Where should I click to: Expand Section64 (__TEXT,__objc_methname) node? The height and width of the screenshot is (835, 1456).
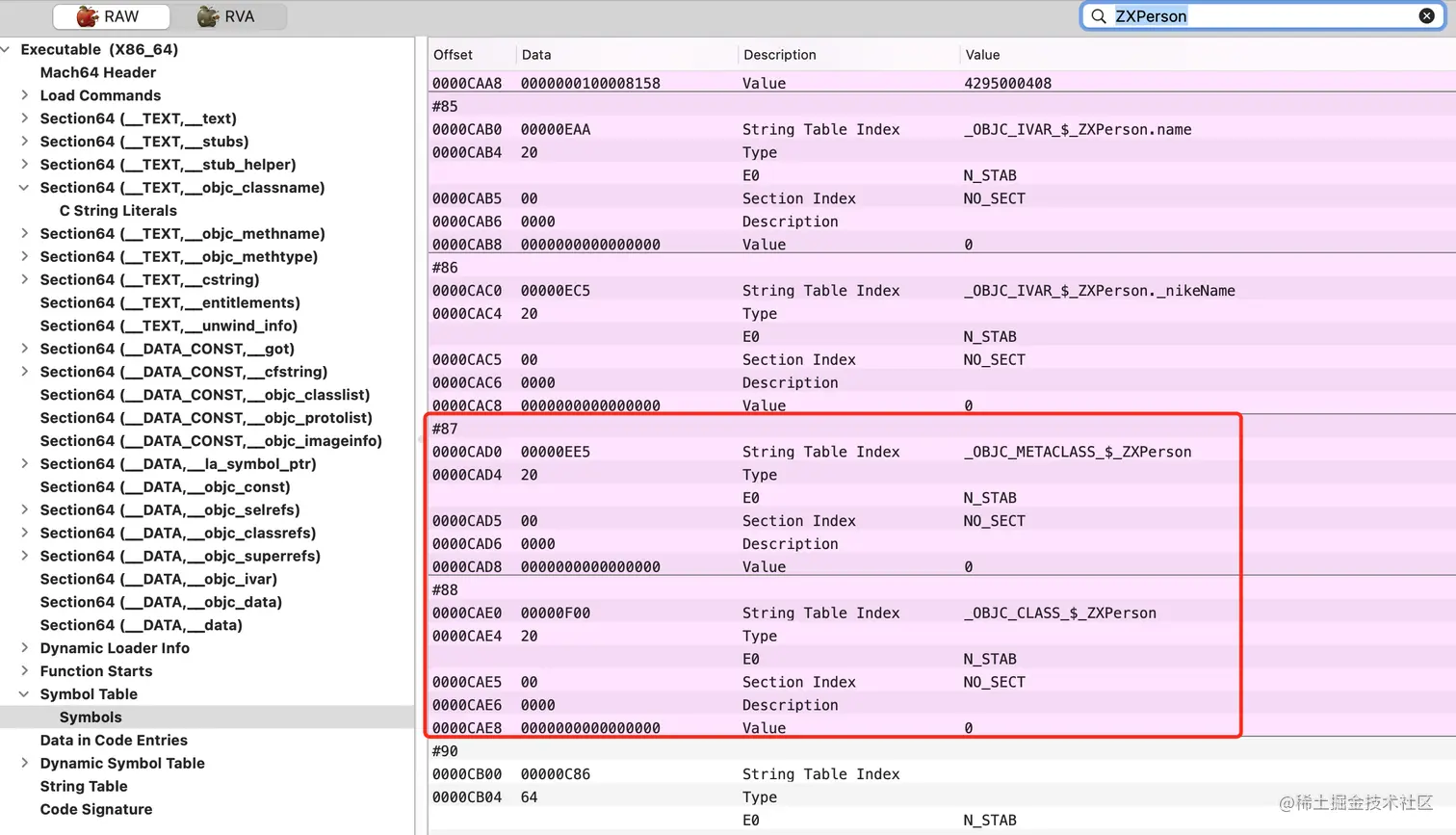tap(24, 234)
